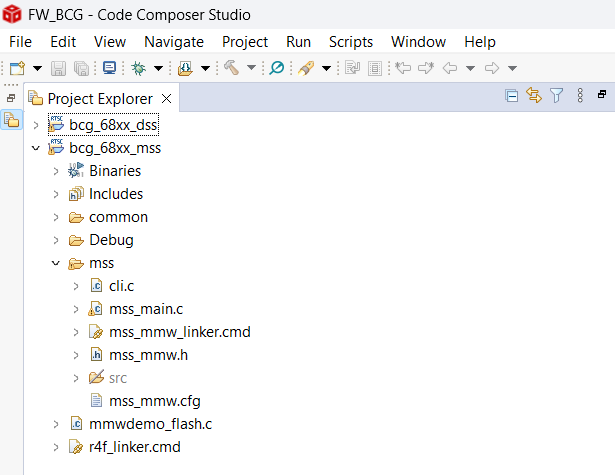Open the Edit menu

click(x=63, y=42)
